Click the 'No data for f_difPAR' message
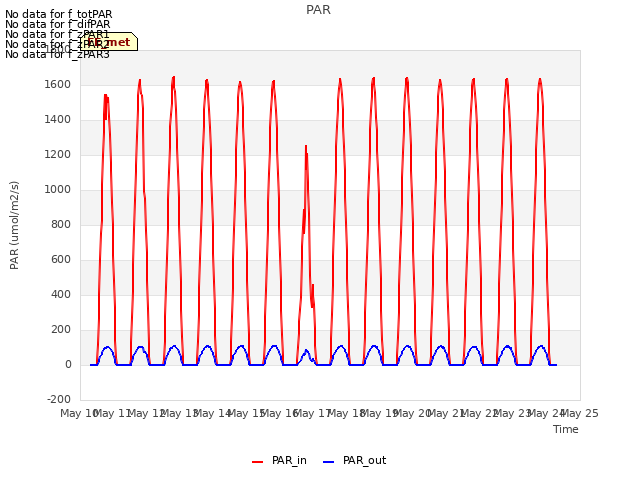This screenshot has width=640, height=480. point(58,24)
